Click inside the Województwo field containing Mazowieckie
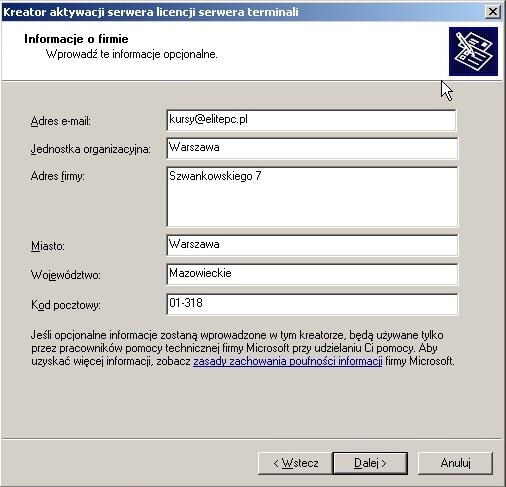The width and height of the screenshot is (506, 487). coord(312,274)
